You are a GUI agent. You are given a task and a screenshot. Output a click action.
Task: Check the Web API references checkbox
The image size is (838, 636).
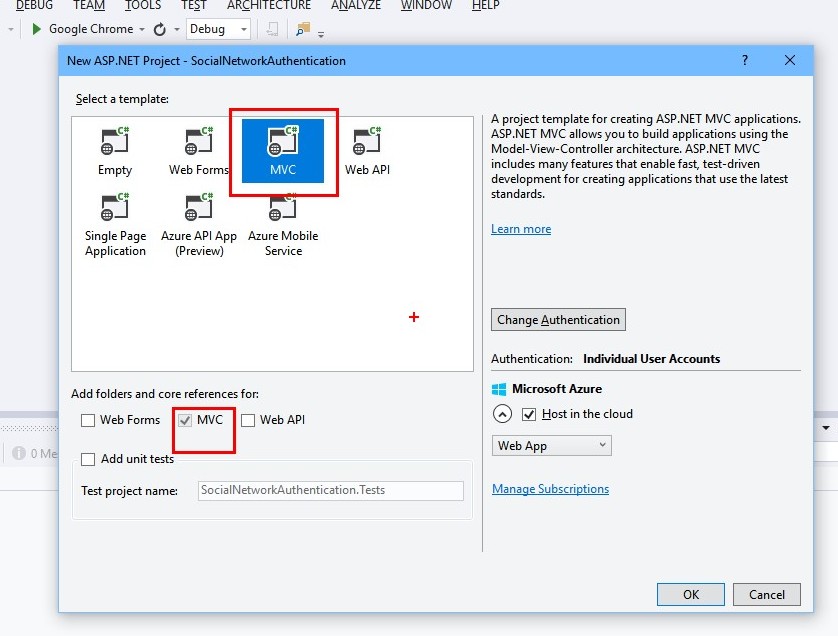pyautogui.click(x=247, y=420)
